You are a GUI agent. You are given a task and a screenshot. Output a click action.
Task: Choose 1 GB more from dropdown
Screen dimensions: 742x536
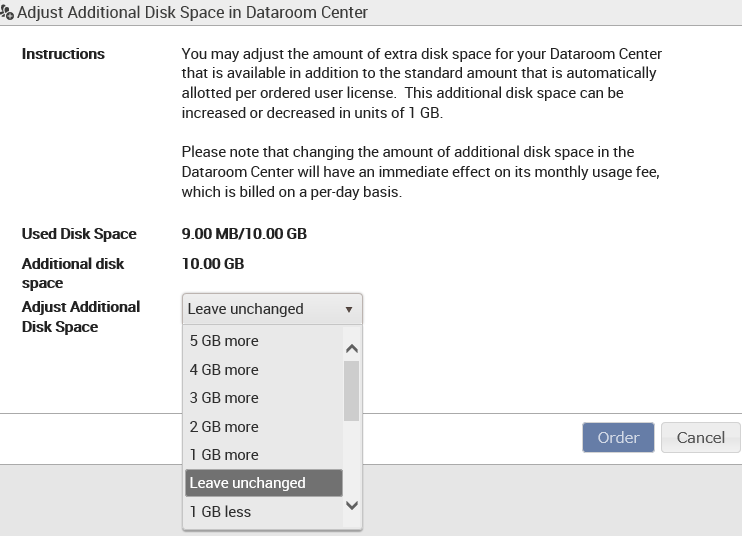[264, 455]
